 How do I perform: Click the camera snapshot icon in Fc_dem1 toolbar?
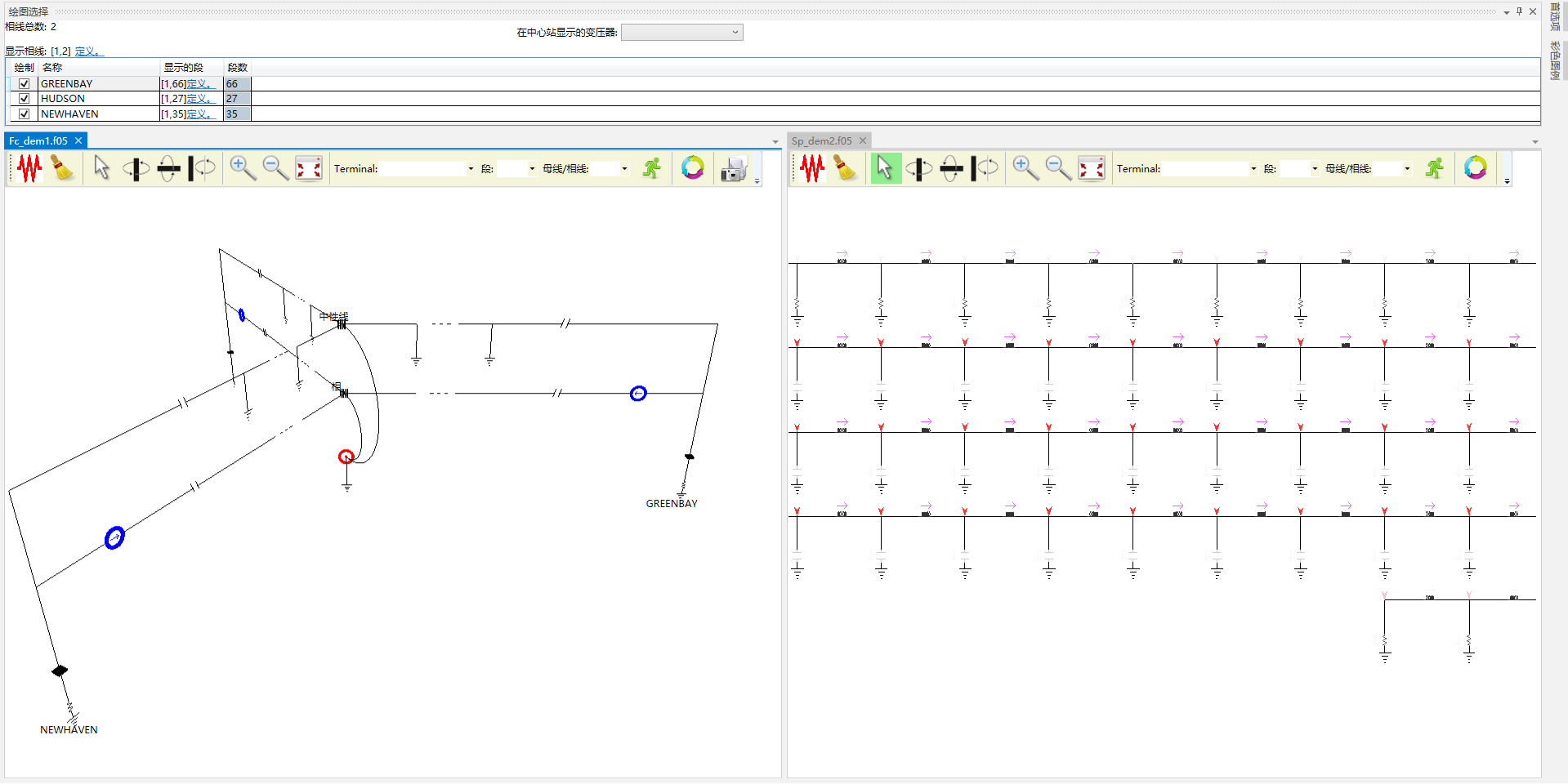click(x=733, y=169)
